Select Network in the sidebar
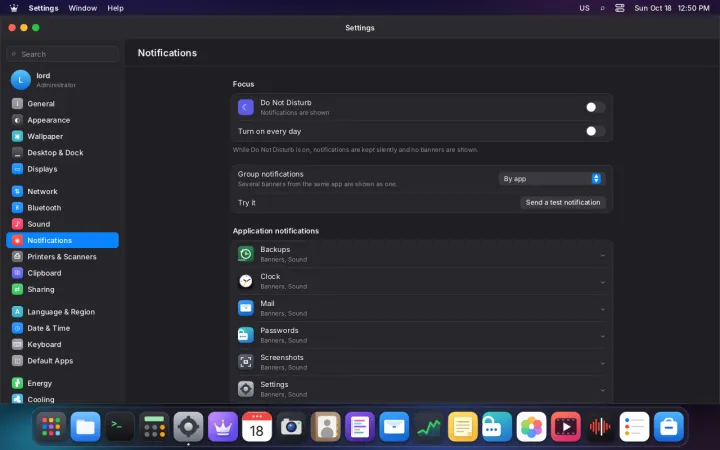The height and width of the screenshot is (450, 720). pos(62,191)
